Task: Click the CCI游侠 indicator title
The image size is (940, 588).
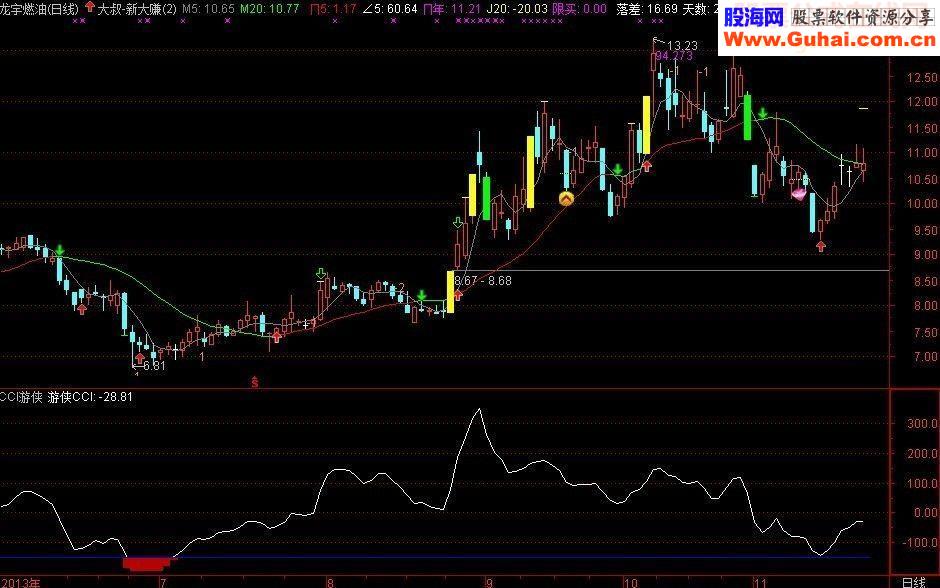Action: (x=22, y=397)
